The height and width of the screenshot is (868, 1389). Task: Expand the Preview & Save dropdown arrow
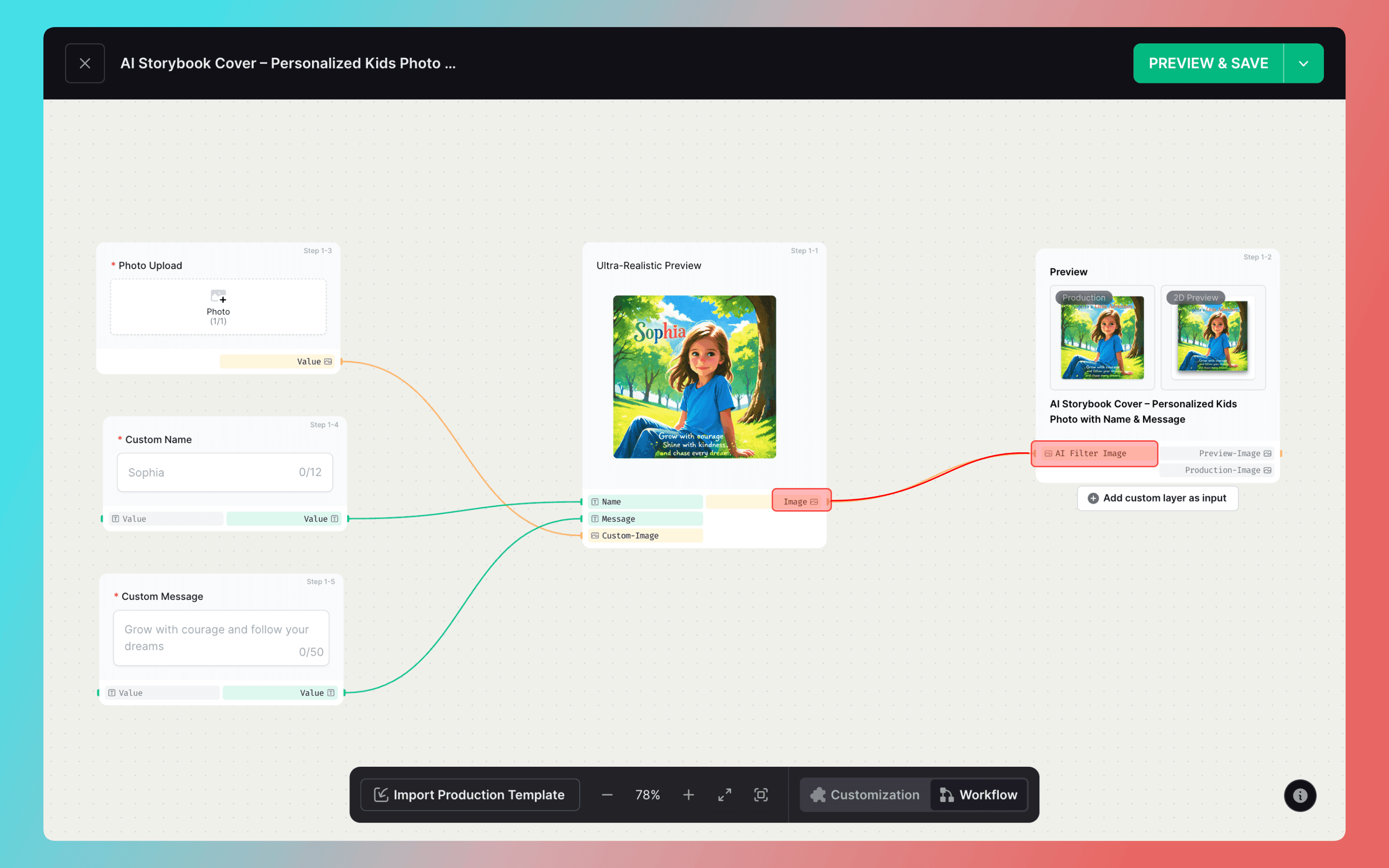point(1304,63)
